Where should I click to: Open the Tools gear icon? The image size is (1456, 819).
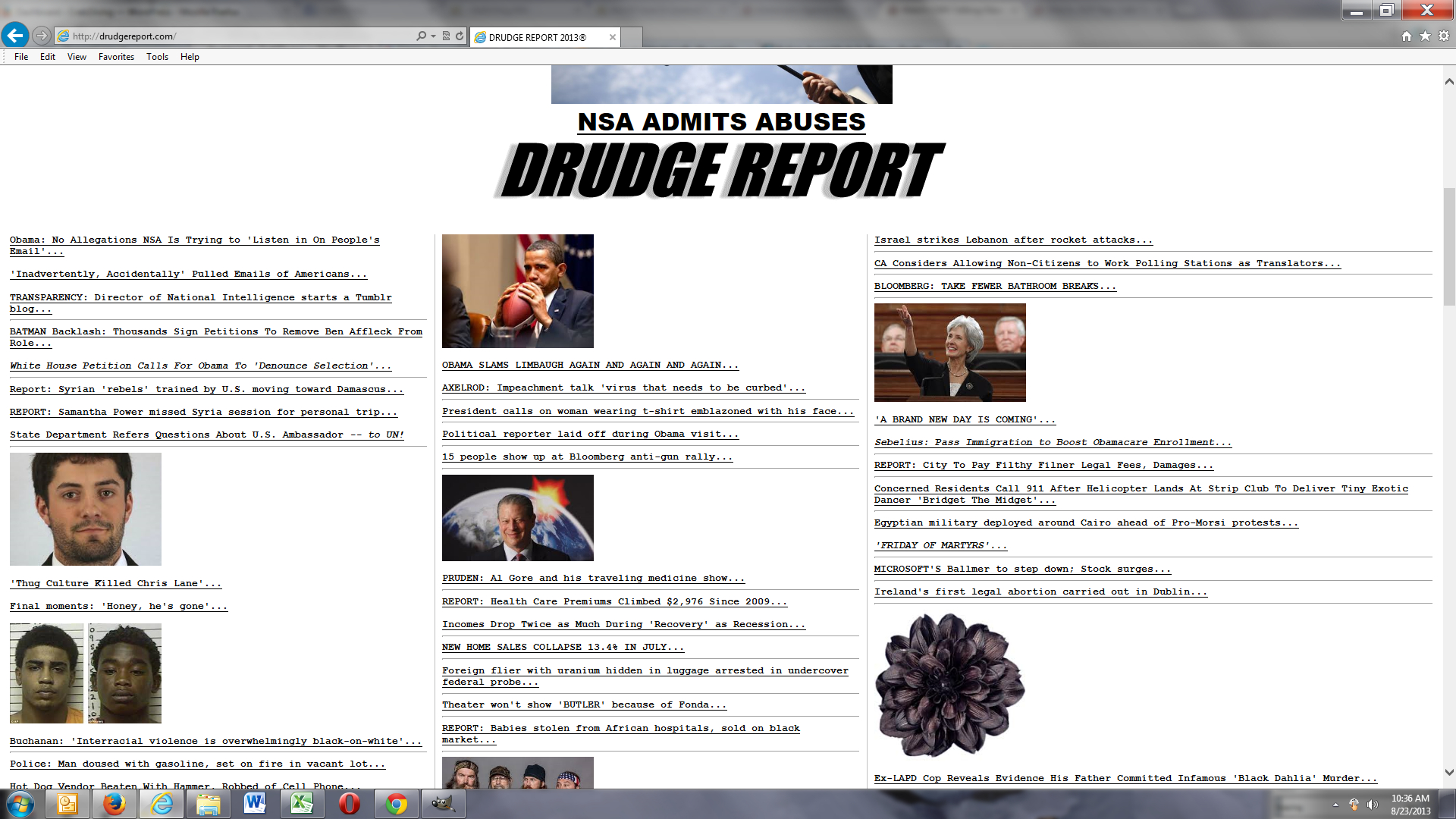coord(1444,36)
